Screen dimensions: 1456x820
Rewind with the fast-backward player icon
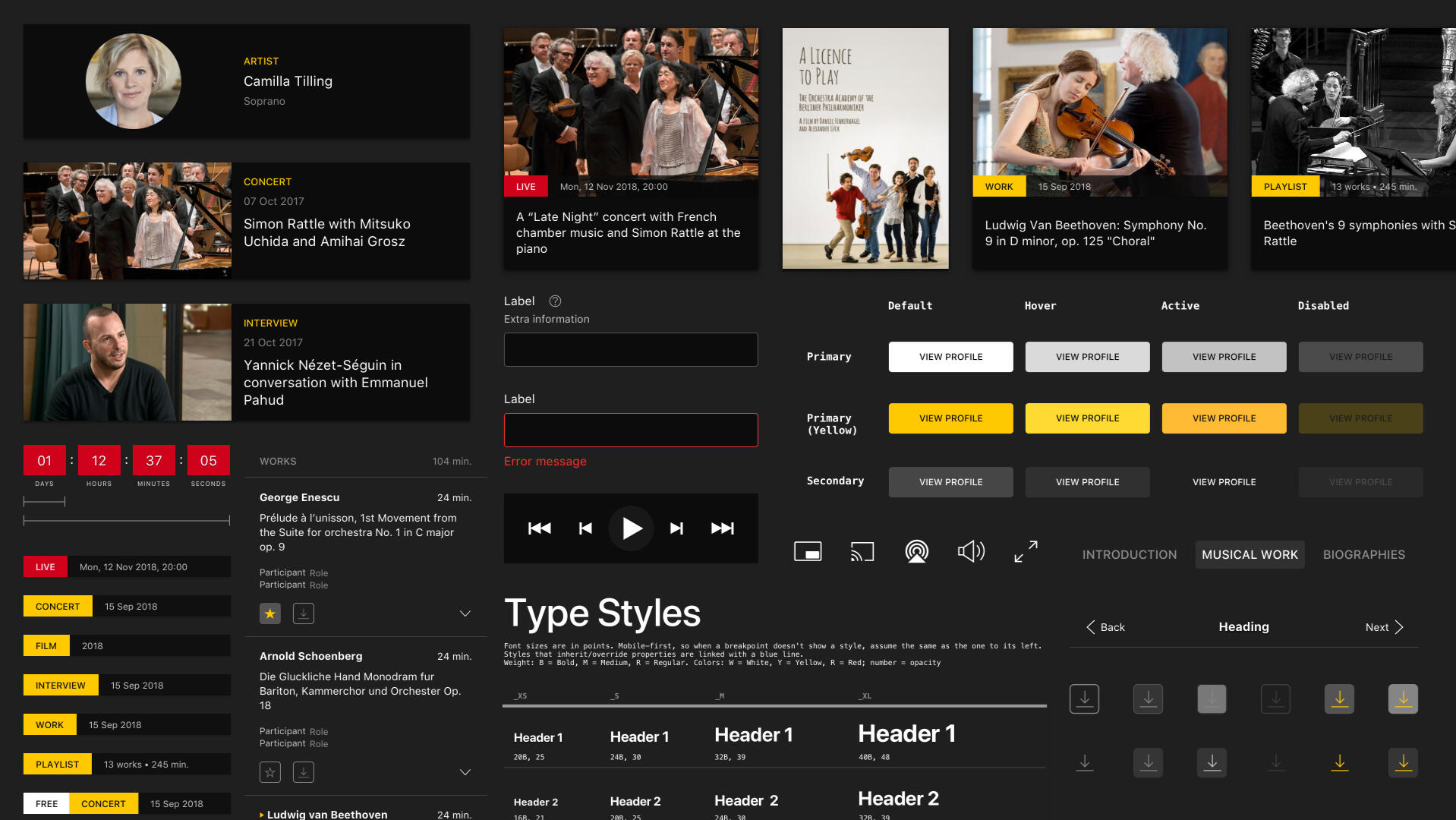(539, 528)
